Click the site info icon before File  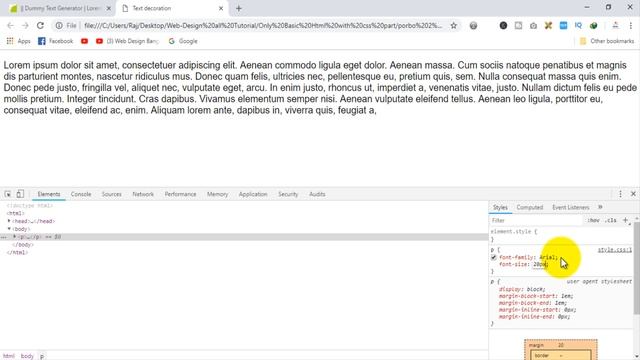tap(59, 25)
